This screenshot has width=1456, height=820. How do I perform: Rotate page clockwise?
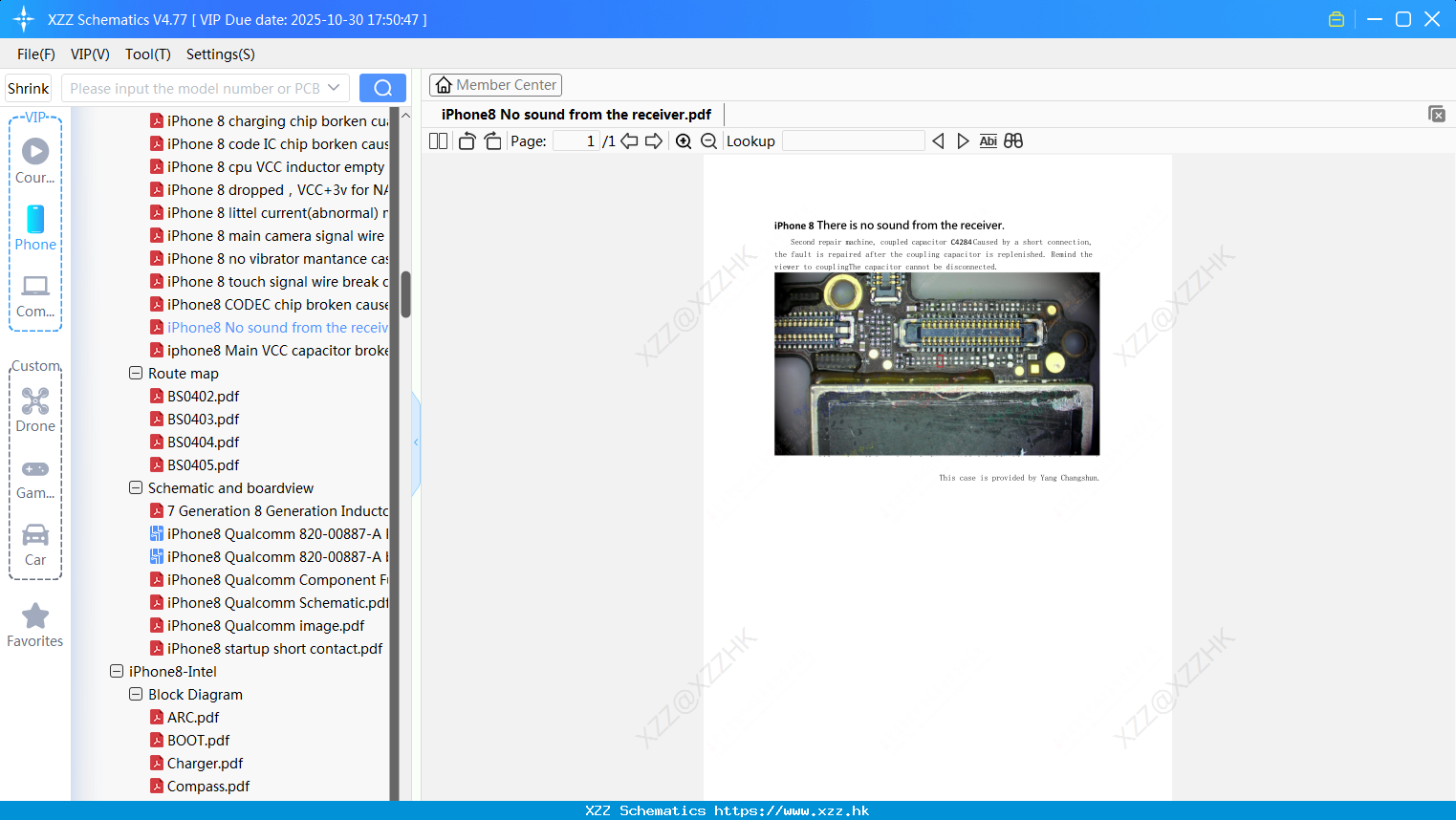pyautogui.click(x=492, y=140)
